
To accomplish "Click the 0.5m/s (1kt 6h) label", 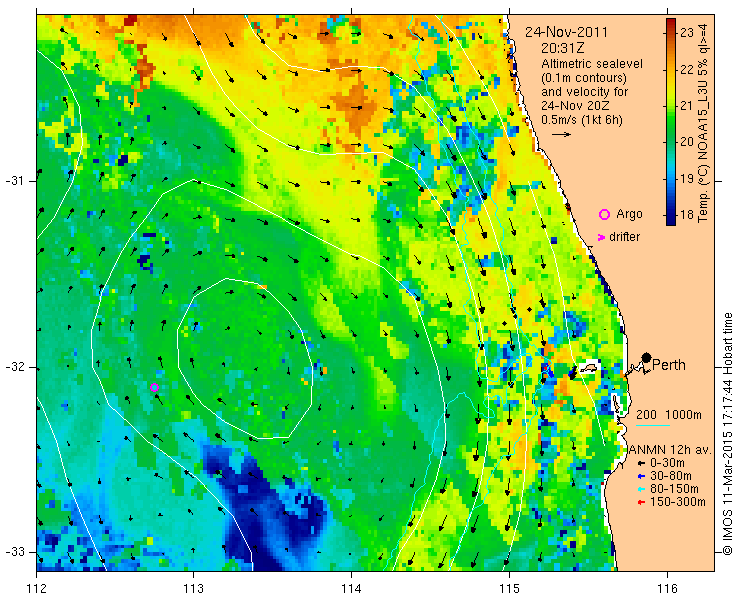I will [x=581, y=120].
